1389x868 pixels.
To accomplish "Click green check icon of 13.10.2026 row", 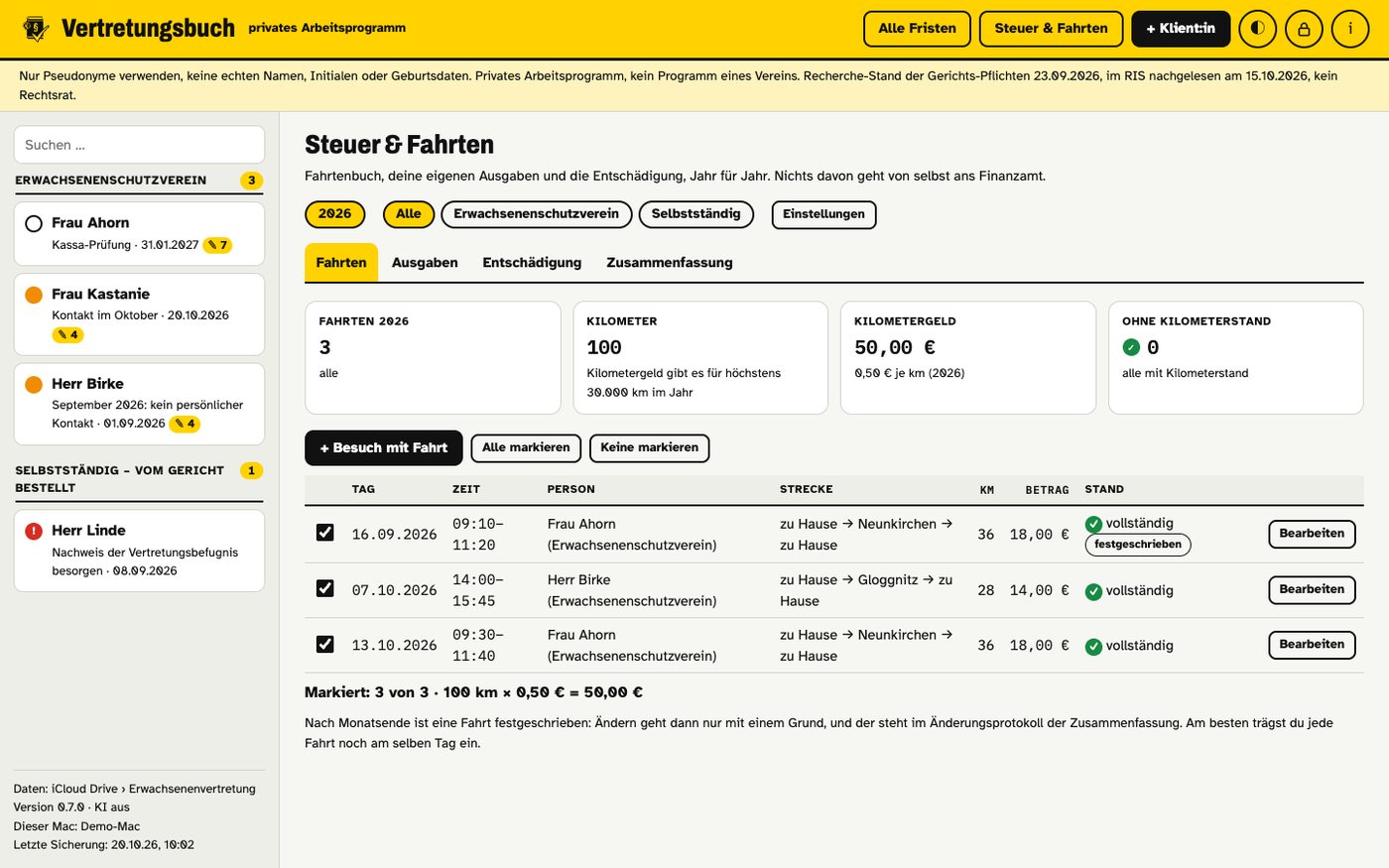I will click(x=1093, y=647).
